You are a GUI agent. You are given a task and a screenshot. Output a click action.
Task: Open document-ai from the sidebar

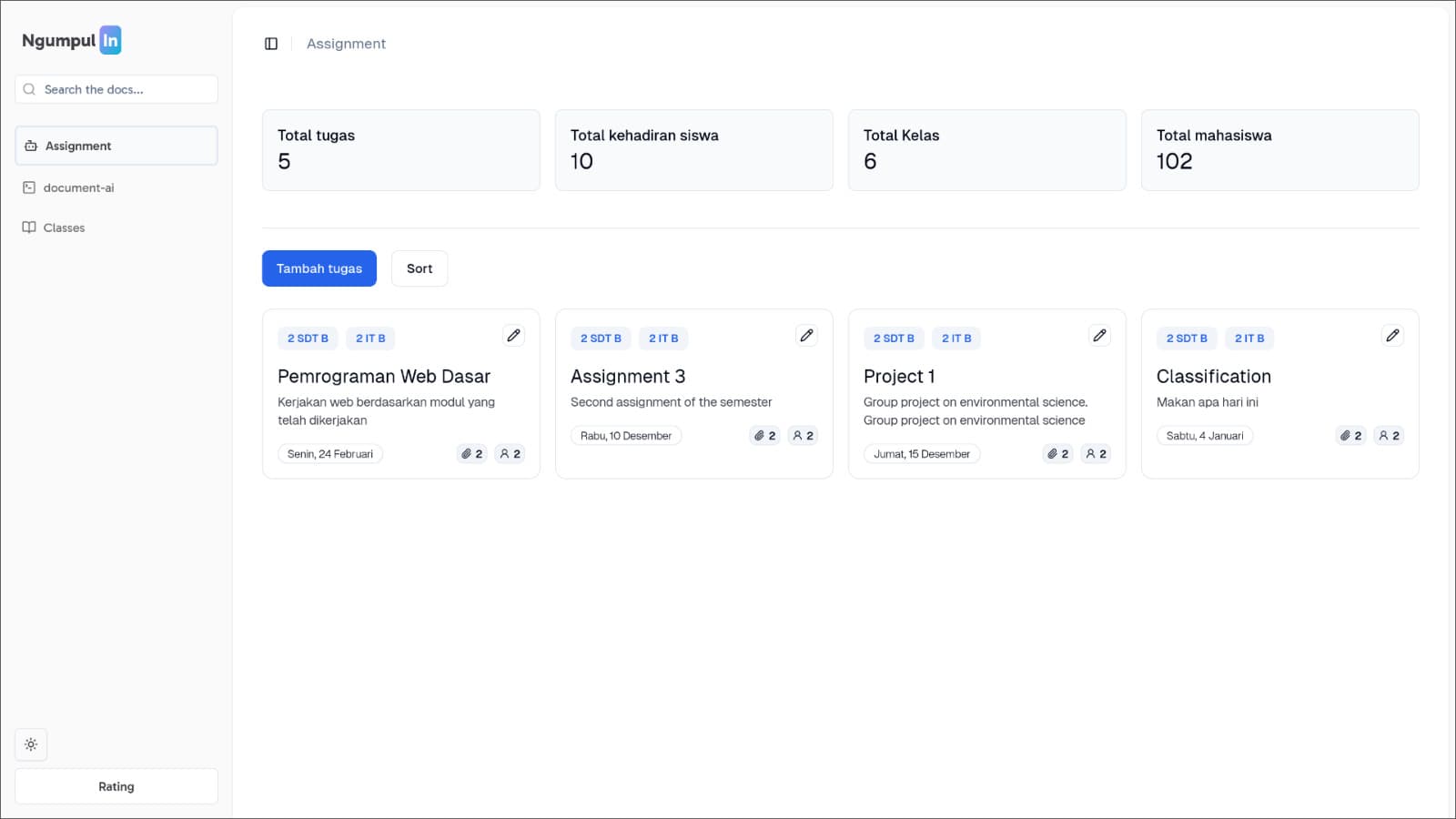click(78, 187)
